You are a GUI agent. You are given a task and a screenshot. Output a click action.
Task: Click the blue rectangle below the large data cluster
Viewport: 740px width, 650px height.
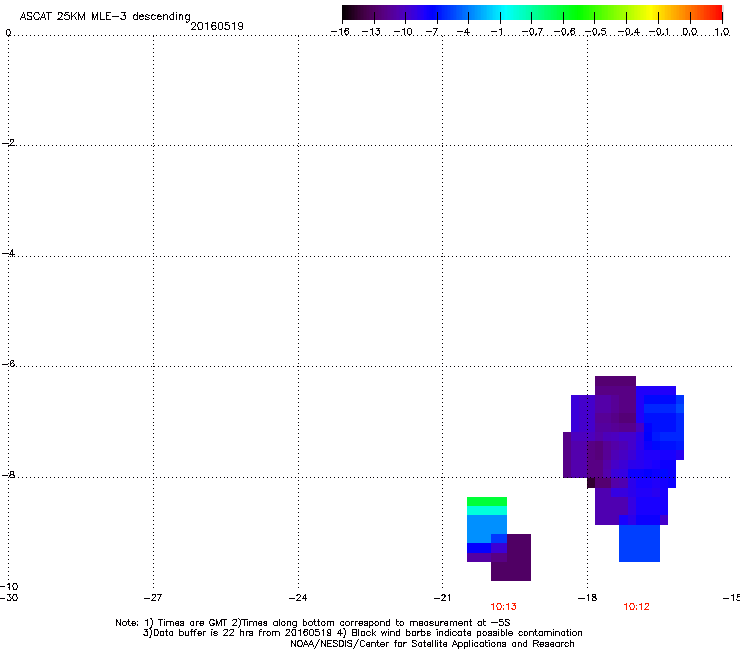[x=639, y=543]
